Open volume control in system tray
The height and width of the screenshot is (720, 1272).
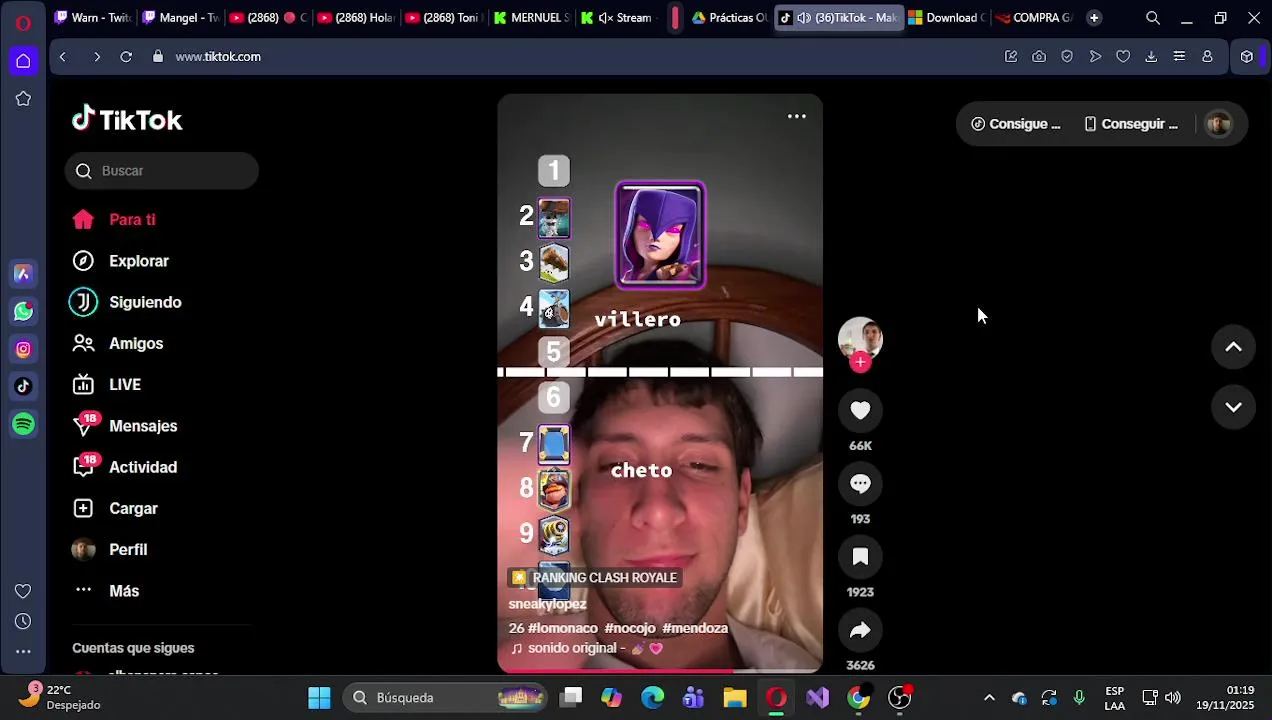tap(1172, 698)
